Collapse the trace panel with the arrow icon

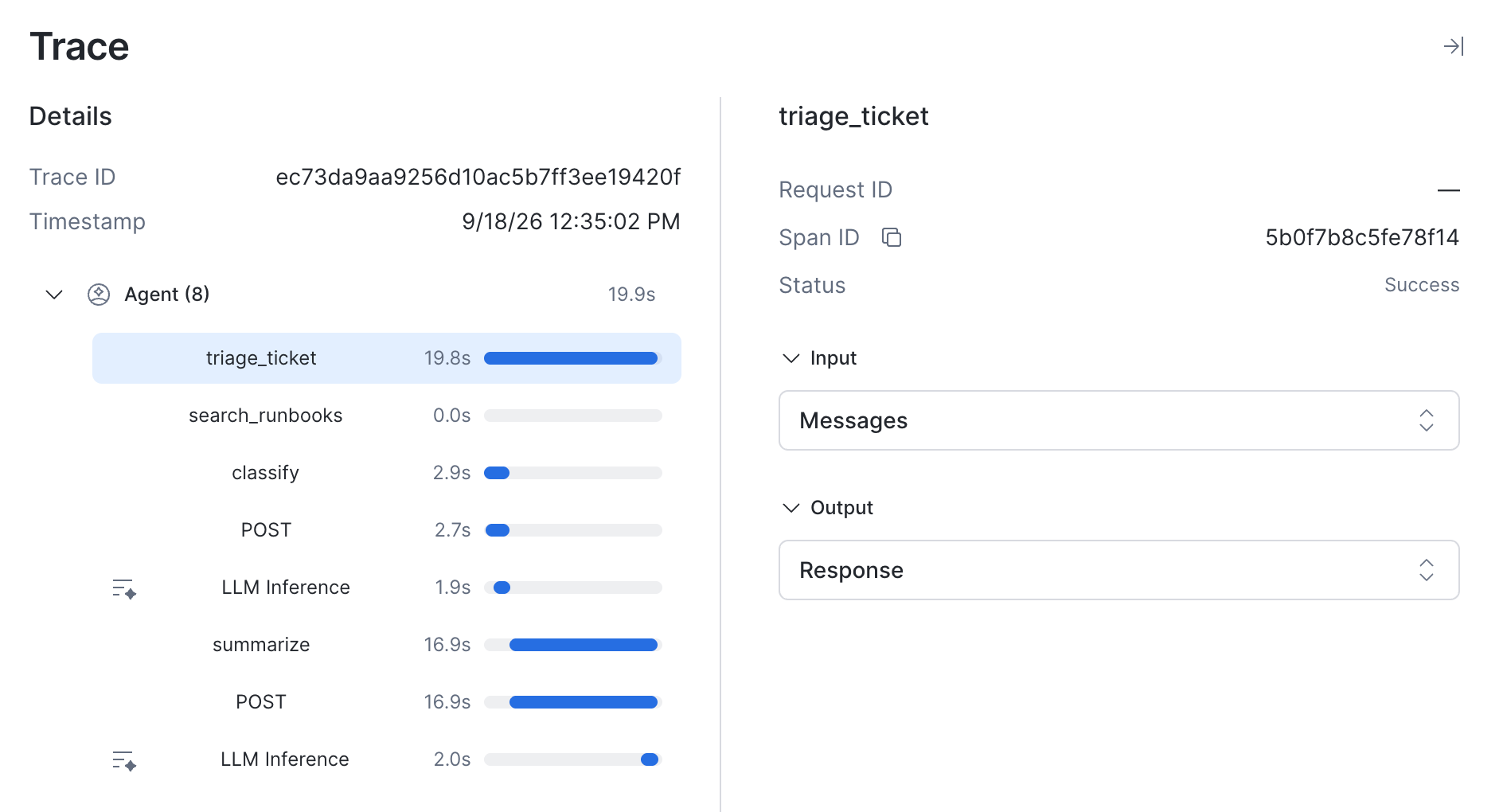pos(1454,46)
